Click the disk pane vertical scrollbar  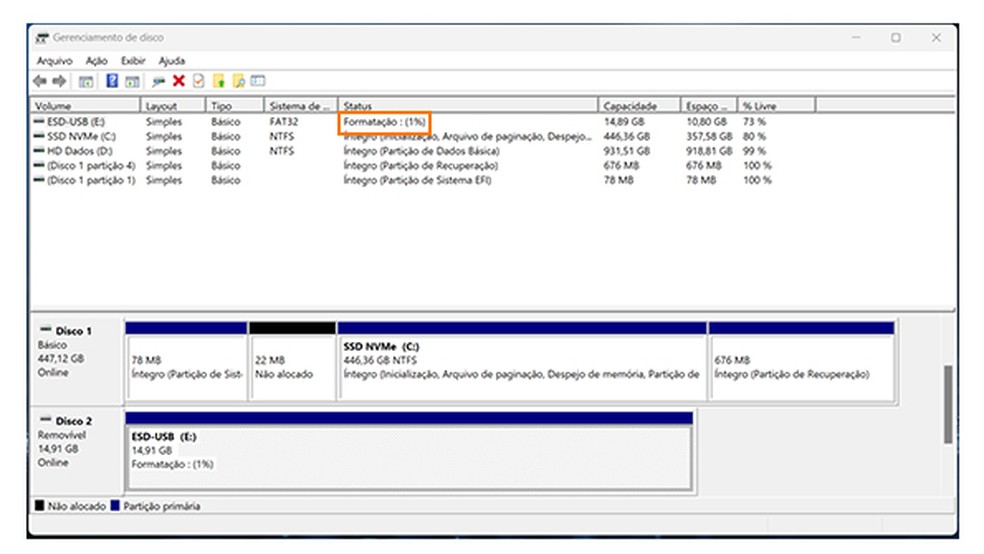pos(947,403)
